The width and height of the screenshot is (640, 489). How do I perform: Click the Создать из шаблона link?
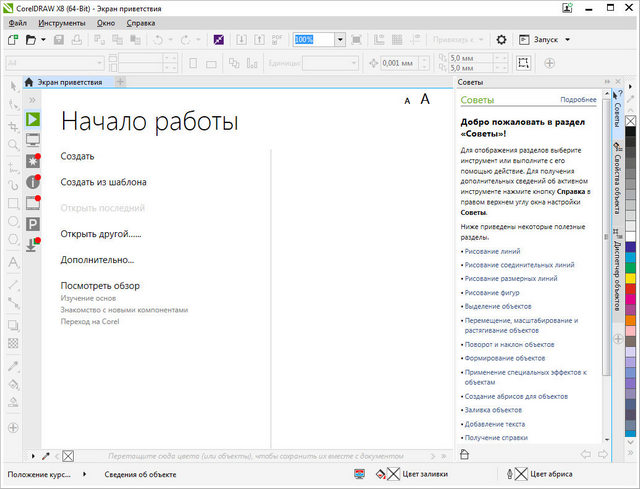[103, 182]
